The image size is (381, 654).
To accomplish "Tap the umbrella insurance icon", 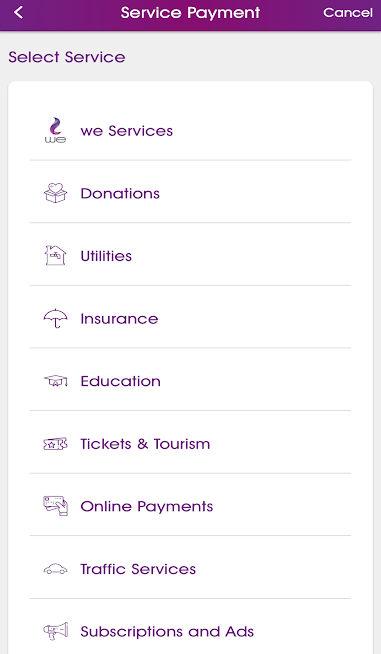I will 56,318.
